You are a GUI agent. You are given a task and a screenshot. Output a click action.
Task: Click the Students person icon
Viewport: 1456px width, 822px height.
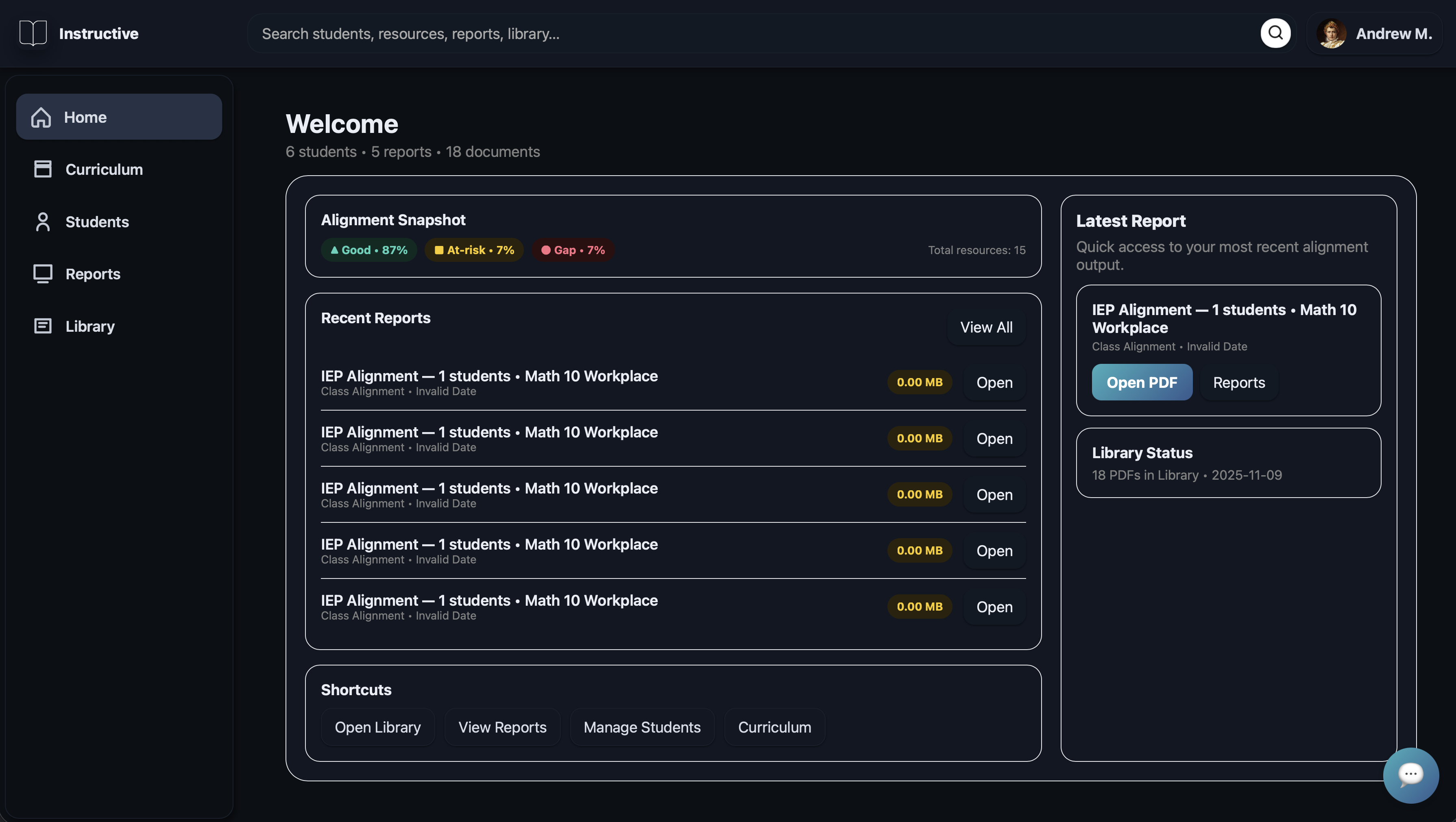(x=42, y=222)
